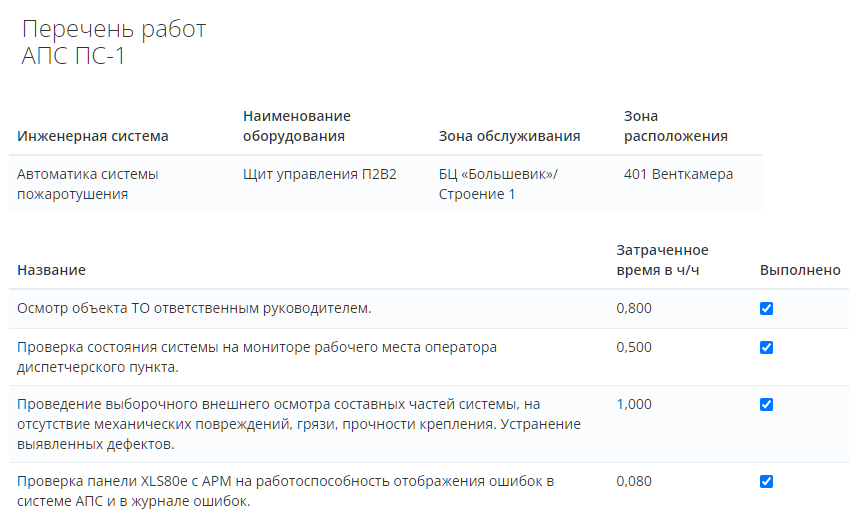
Task: Click the 'БЦ «Большевик»/ Строение 1' cell
Action: pos(498,184)
